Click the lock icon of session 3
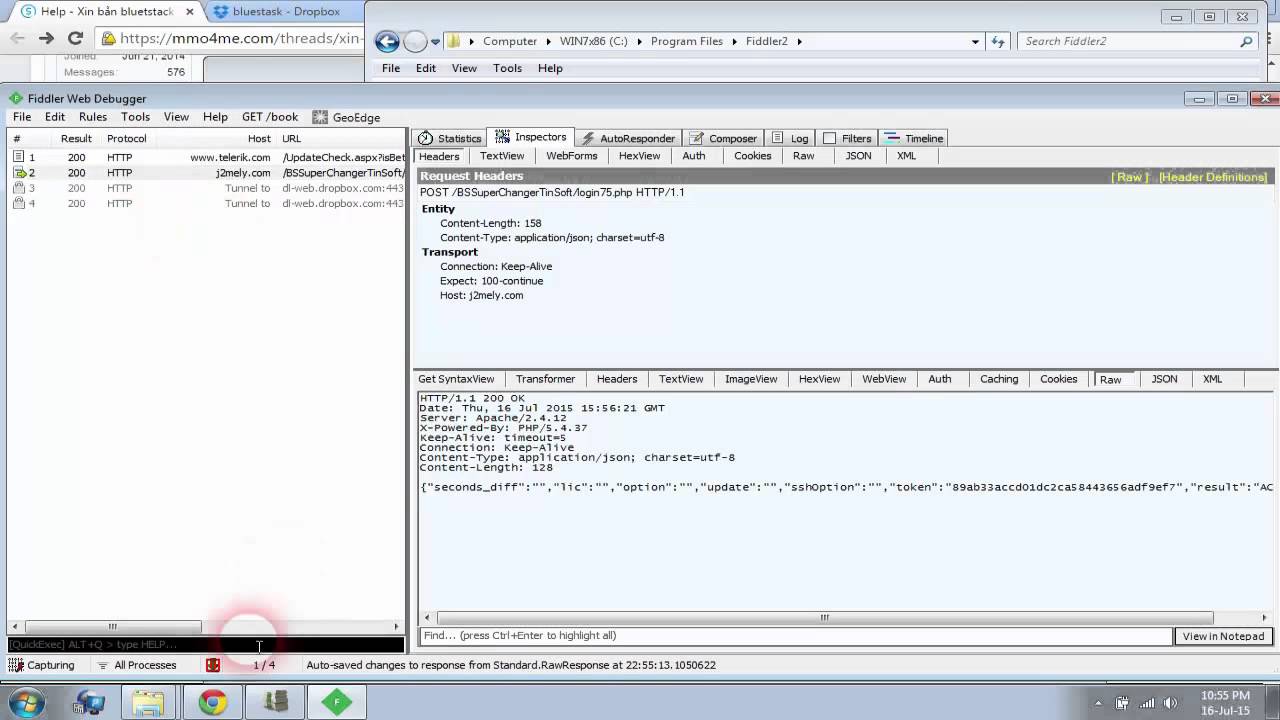1280x720 pixels. coord(18,188)
